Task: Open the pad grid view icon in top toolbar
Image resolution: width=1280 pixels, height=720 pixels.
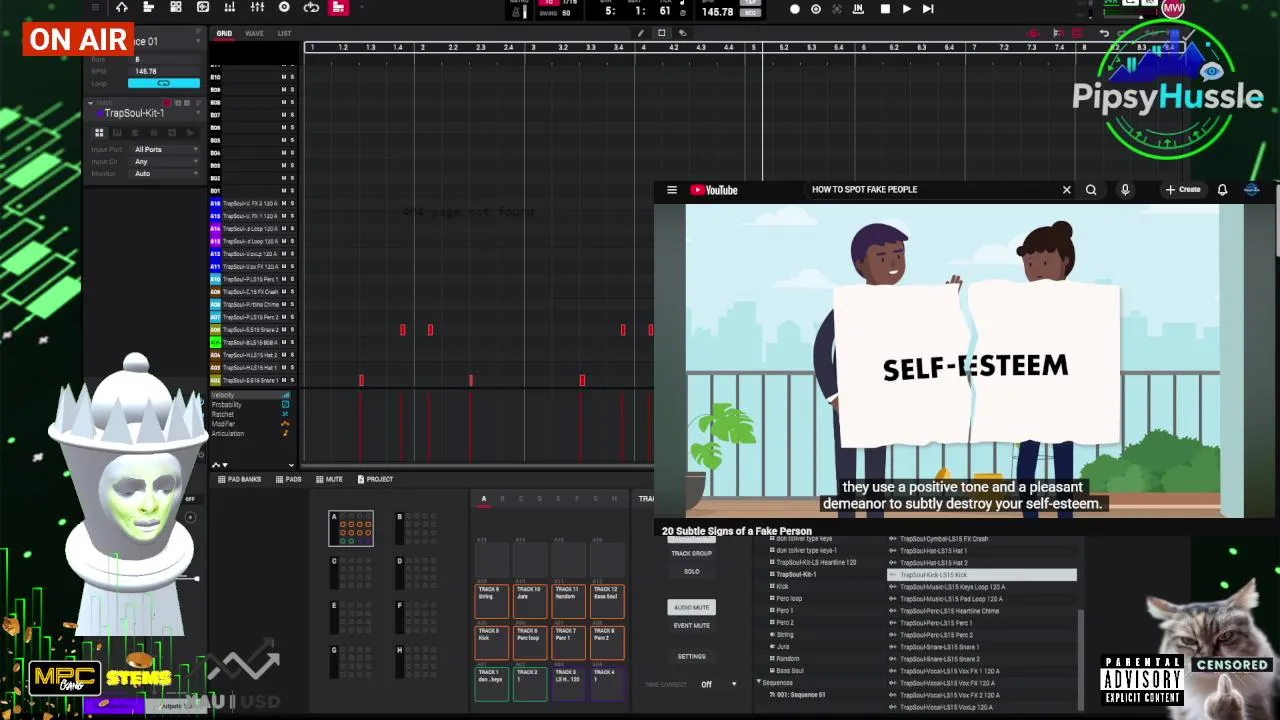Action: (175, 8)
